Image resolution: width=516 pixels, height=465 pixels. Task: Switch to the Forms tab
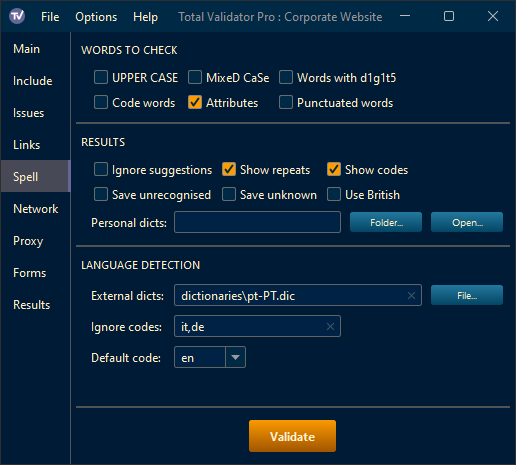point(35,273)
